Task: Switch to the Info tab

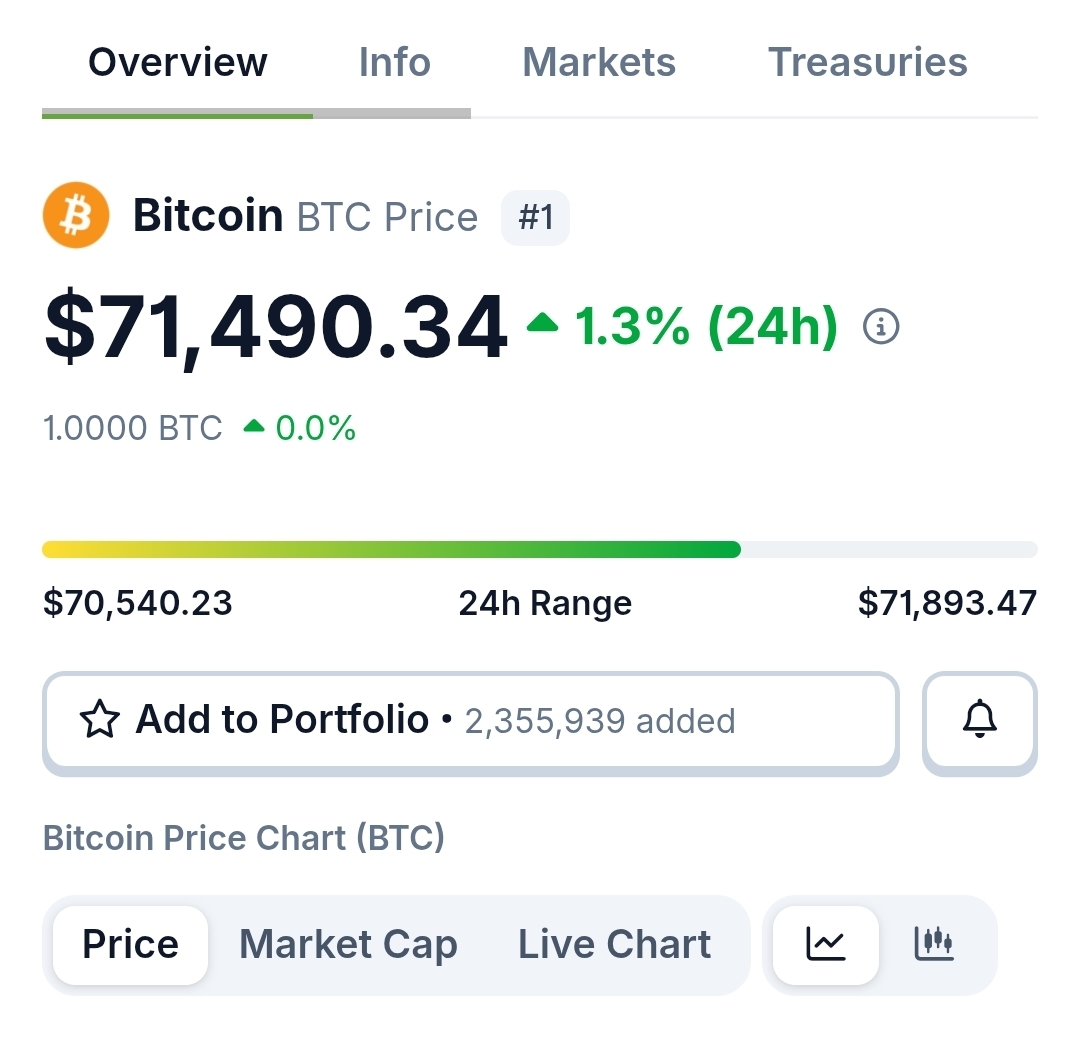Action: point(394,63)
